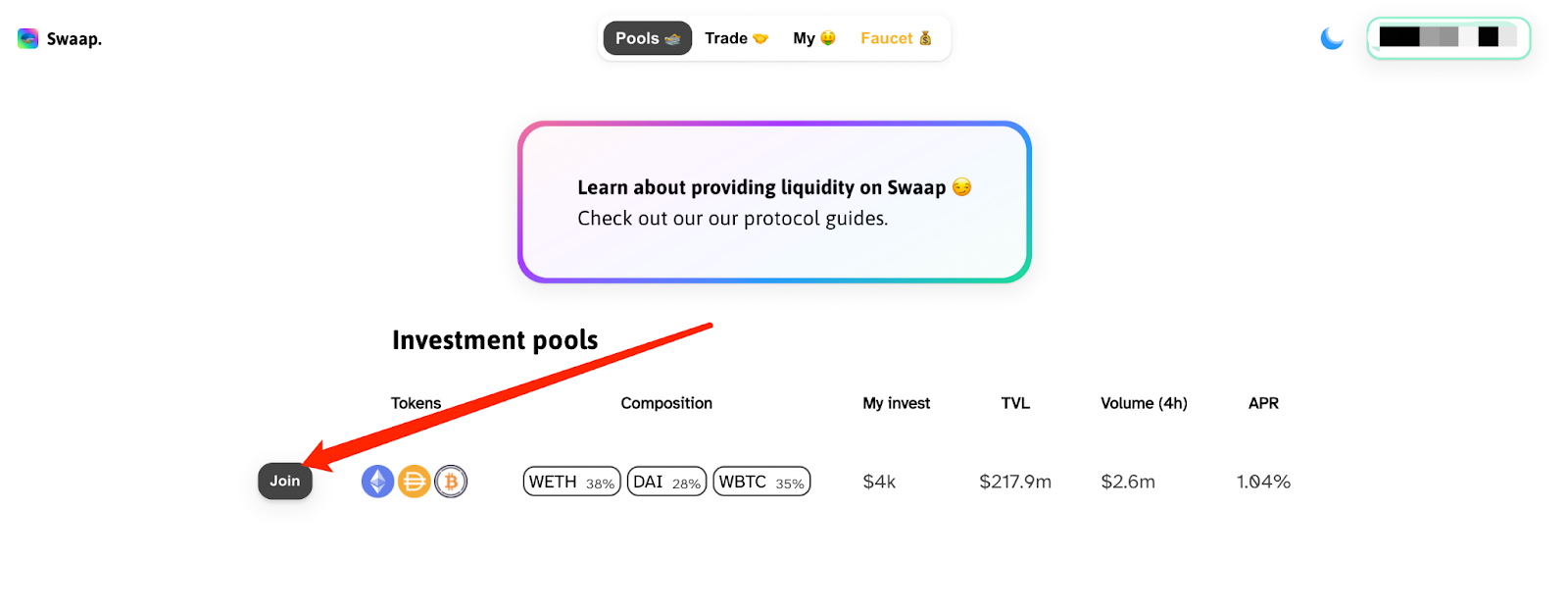
Task: Switch to the Trade tab
Action: tap(737, 38)
